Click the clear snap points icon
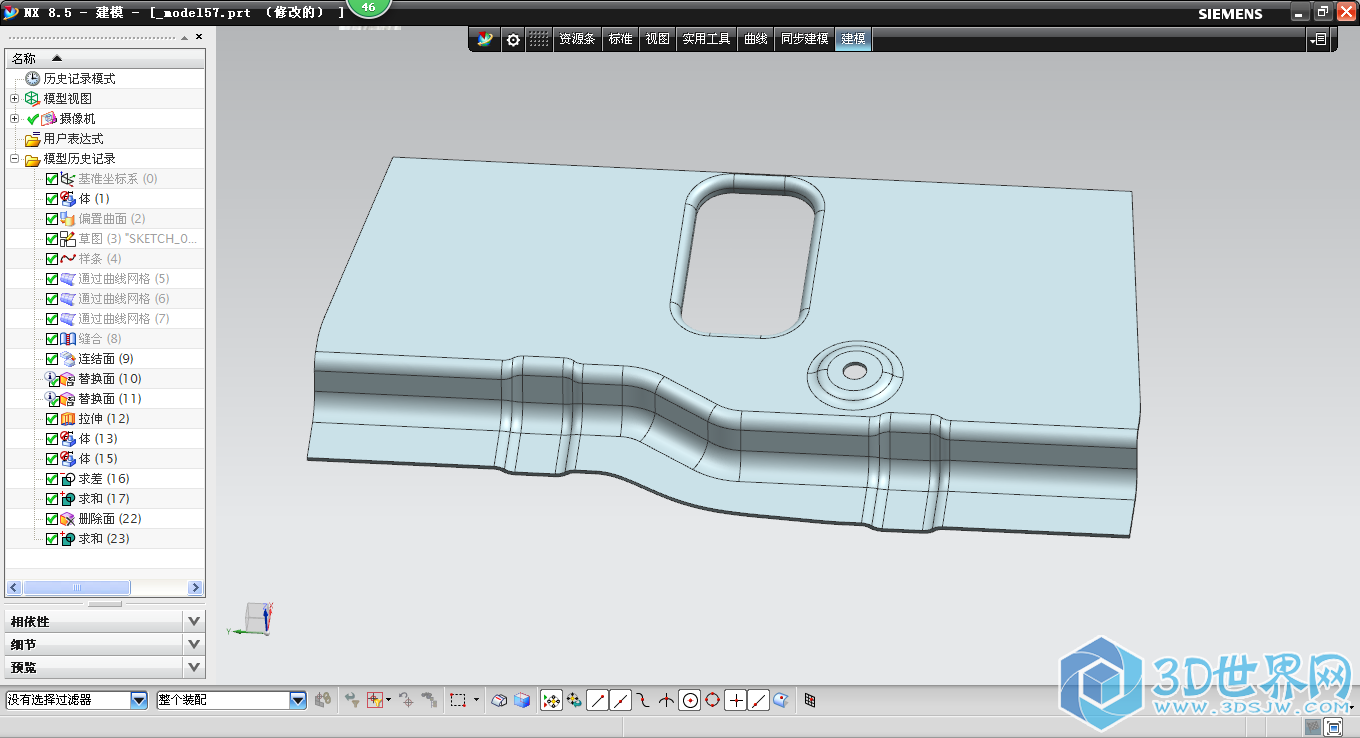 [x=574, y=700]
